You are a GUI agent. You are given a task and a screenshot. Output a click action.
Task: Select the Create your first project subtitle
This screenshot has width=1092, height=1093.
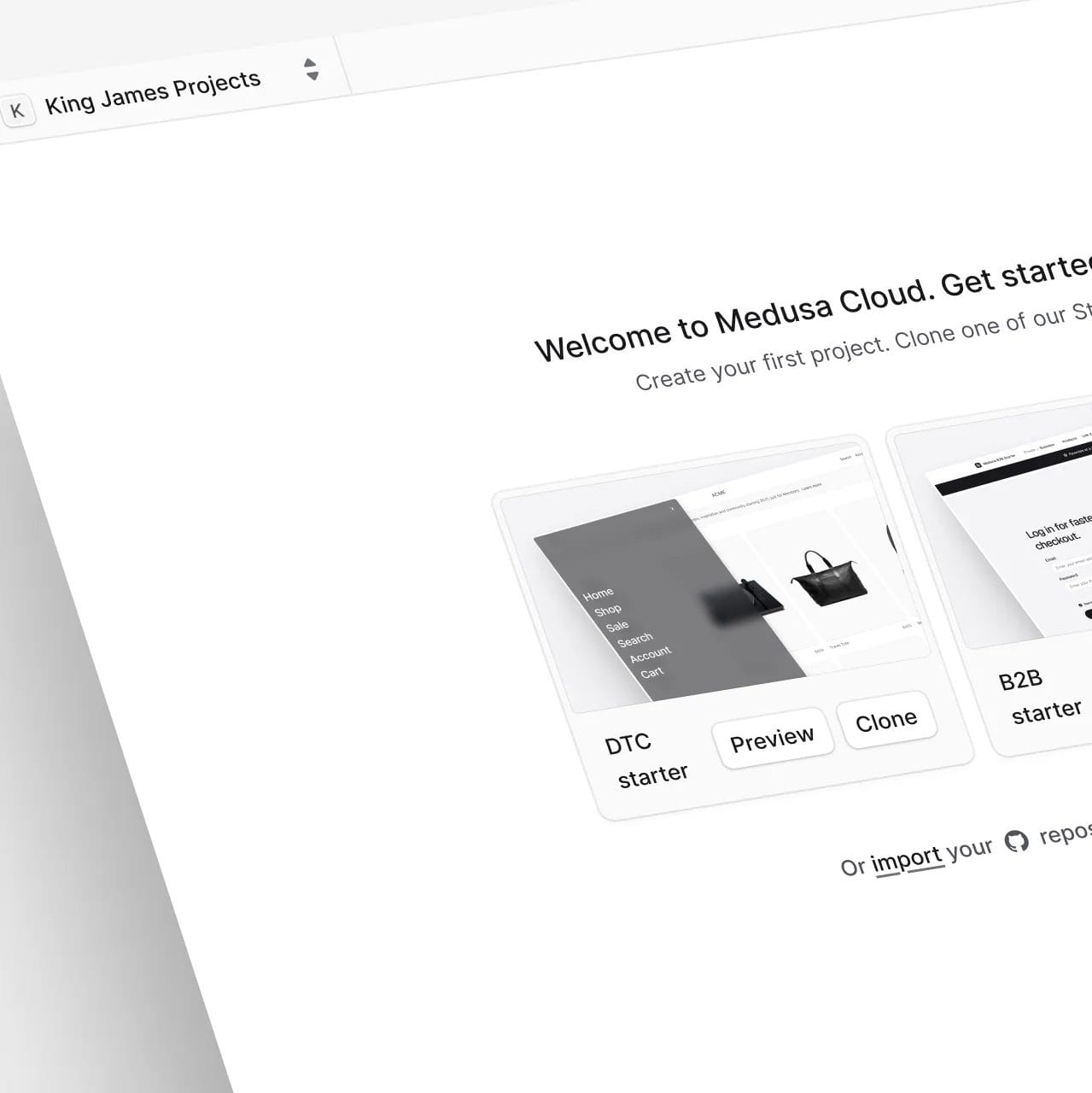coord(862,346)
